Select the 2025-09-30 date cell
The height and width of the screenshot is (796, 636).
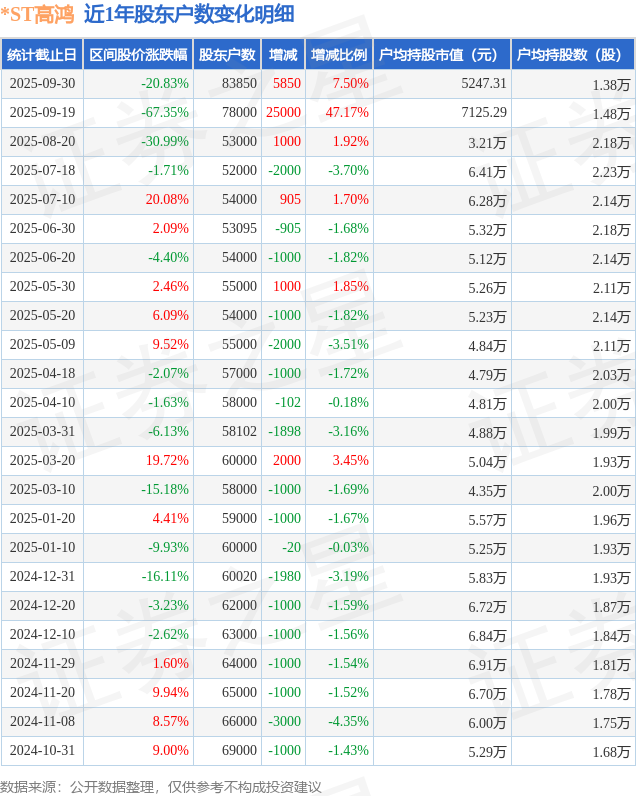(x=42, y=84)
